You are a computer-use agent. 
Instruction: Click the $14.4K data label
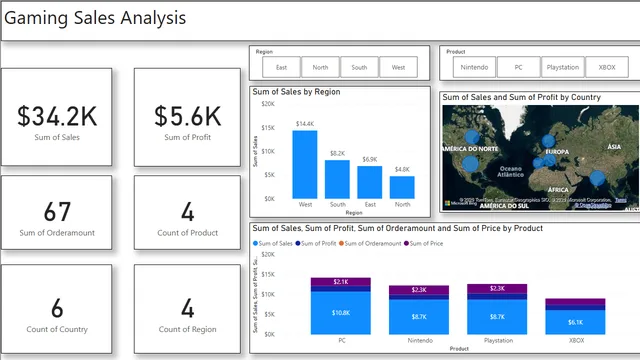click(305, 124)
